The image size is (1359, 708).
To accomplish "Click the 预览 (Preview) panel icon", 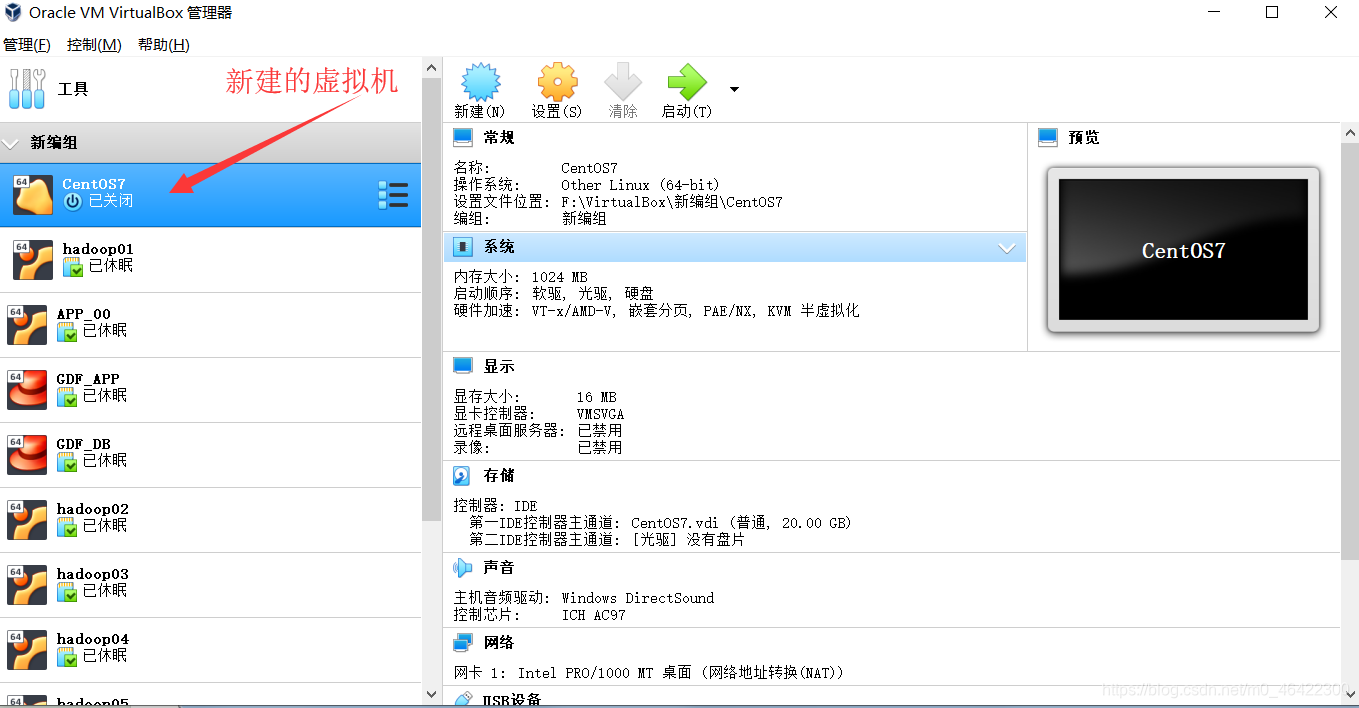I will coord(1049,137).
